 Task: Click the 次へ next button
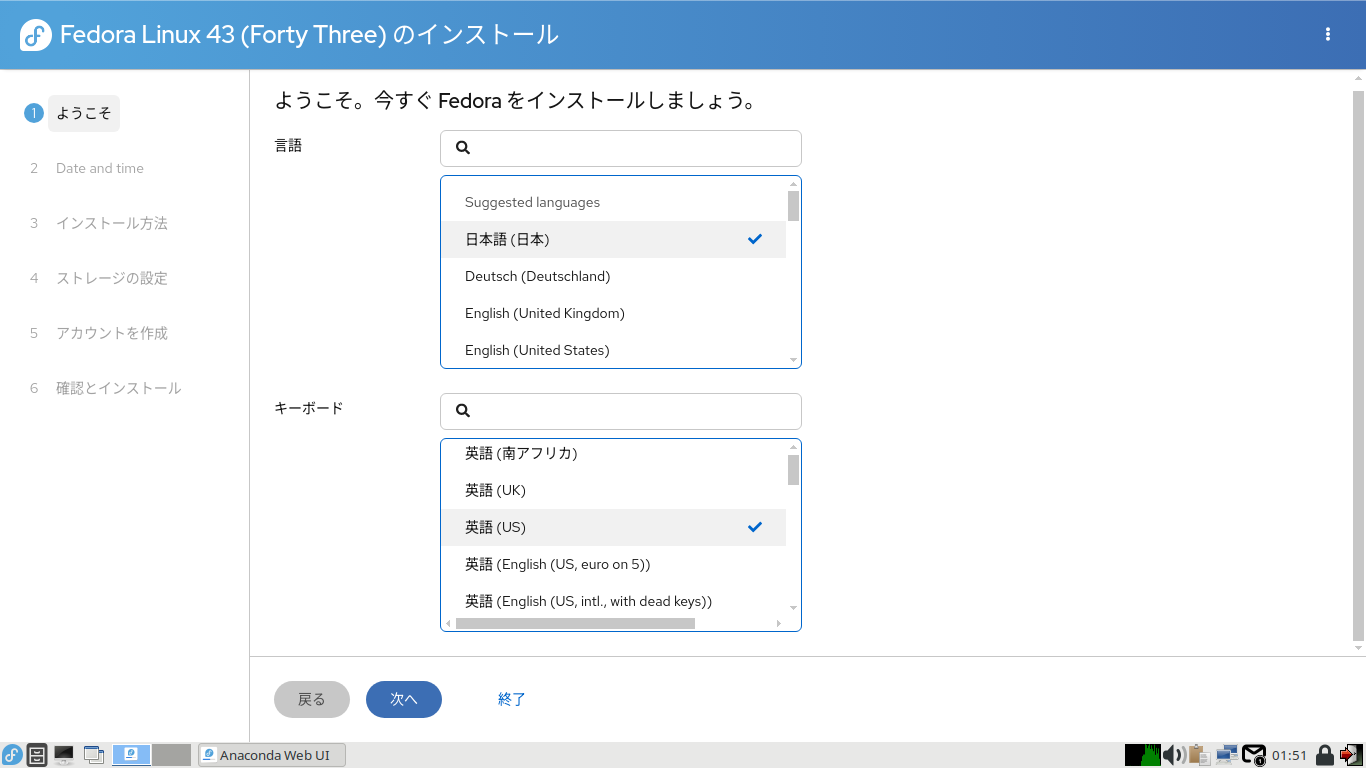click(x=404, y=699)
